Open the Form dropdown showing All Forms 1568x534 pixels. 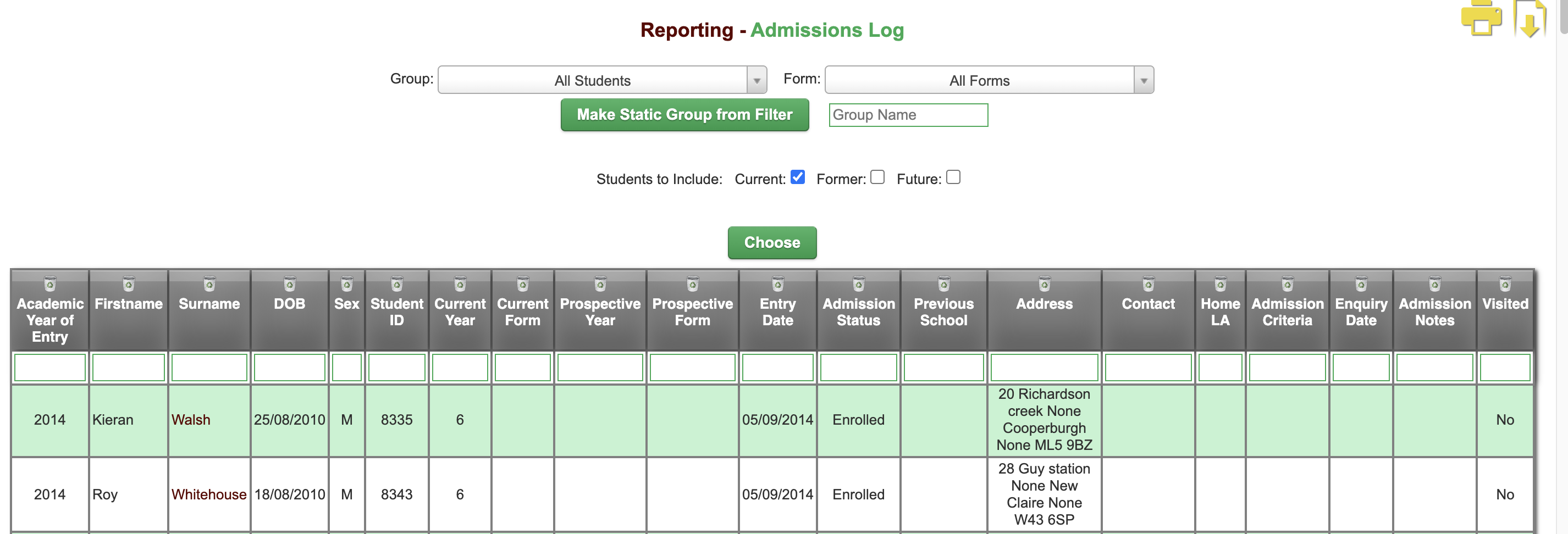(x=989, y=80)
